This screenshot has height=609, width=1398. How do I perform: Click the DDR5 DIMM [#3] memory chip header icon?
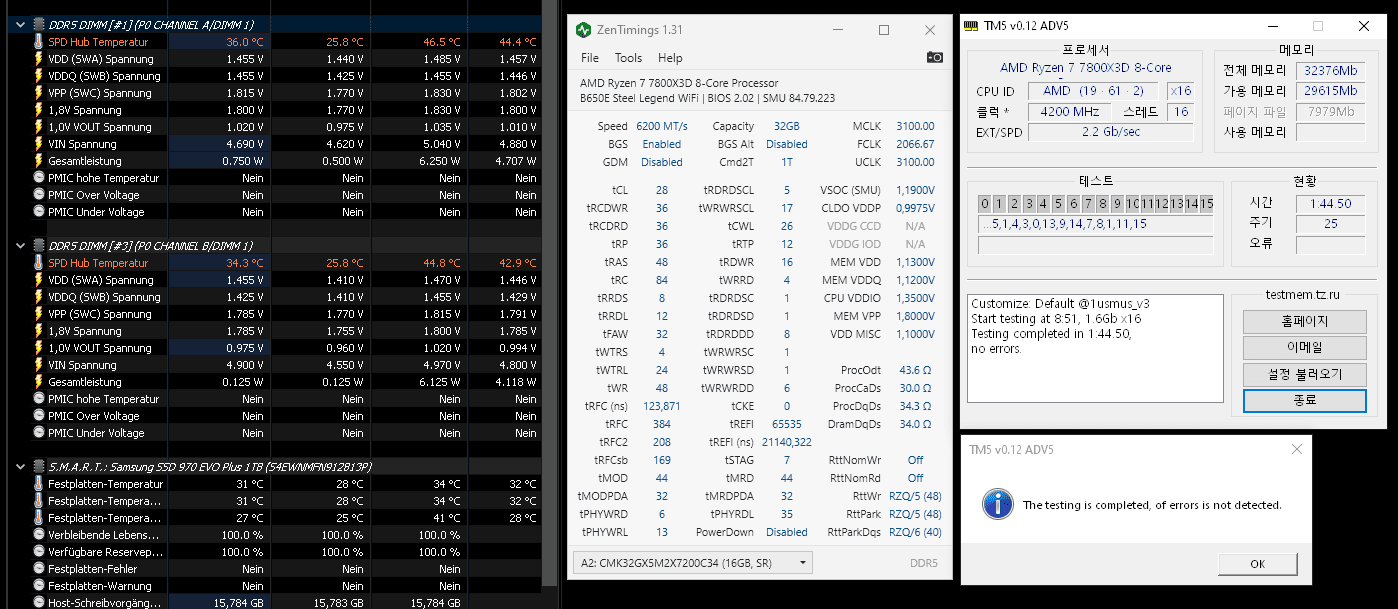pos(39,246)
